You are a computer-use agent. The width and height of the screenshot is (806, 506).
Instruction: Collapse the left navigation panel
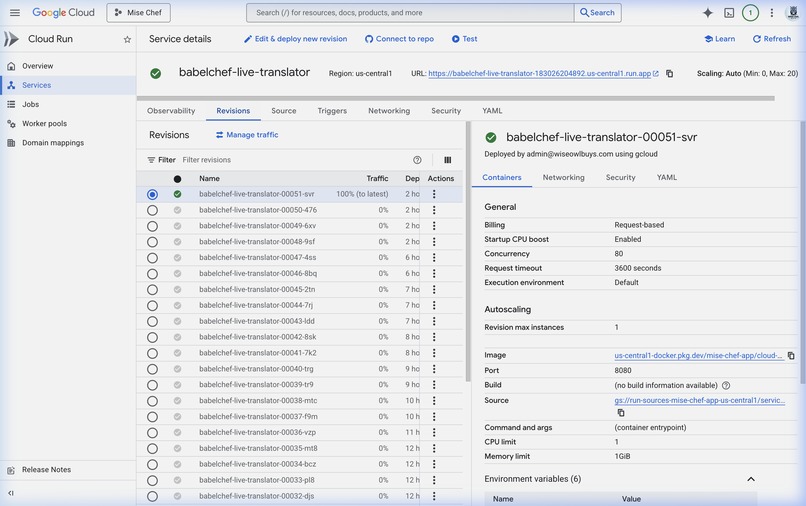(11, 493)
